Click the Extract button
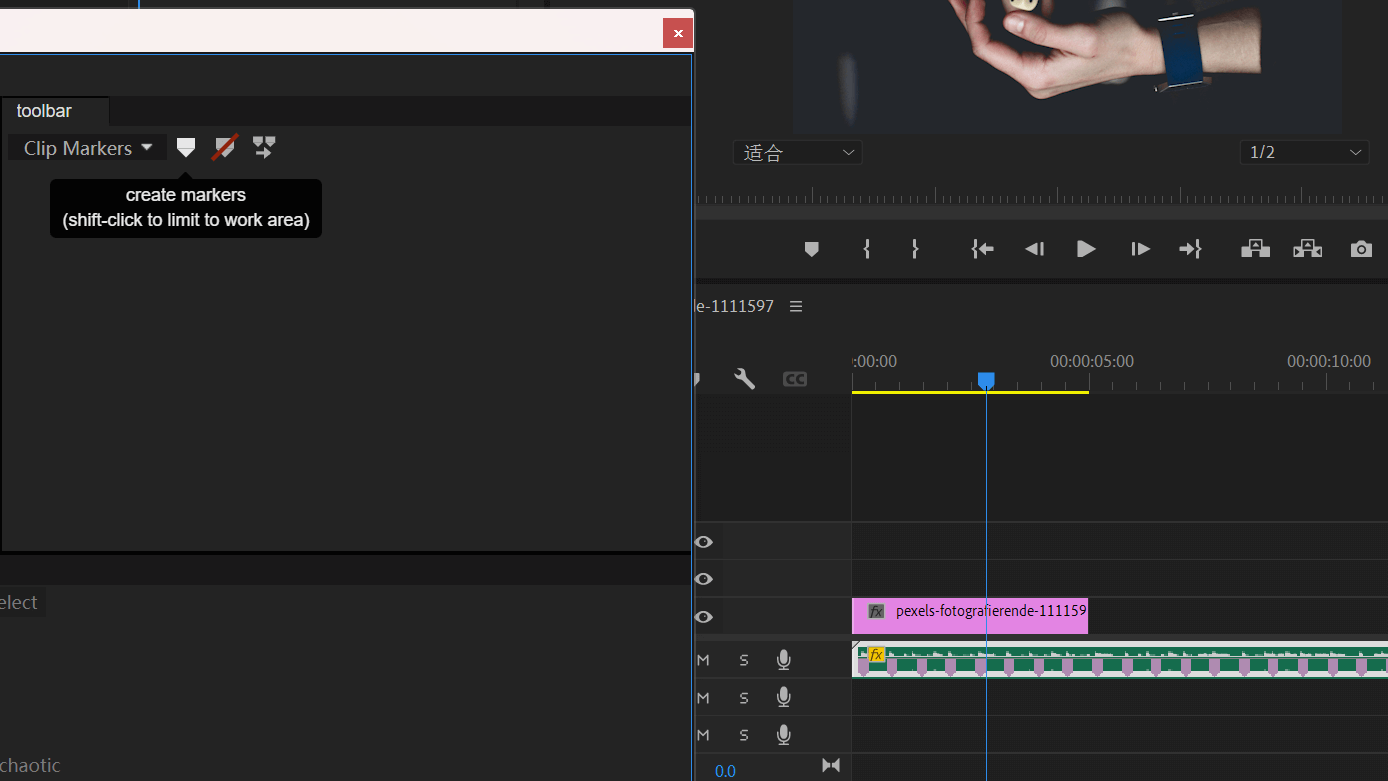Screen dimensions: 1388x781 coord(1307,249)
